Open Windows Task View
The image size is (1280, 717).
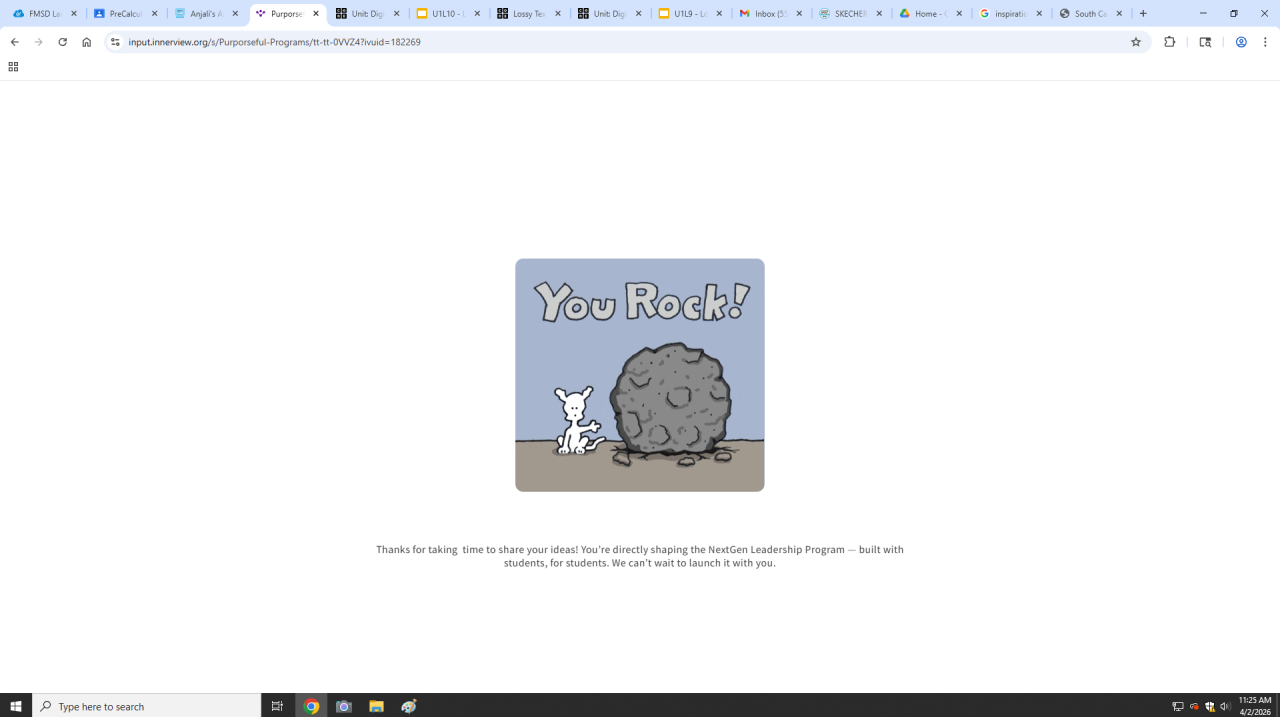click(x=277, y=706)
